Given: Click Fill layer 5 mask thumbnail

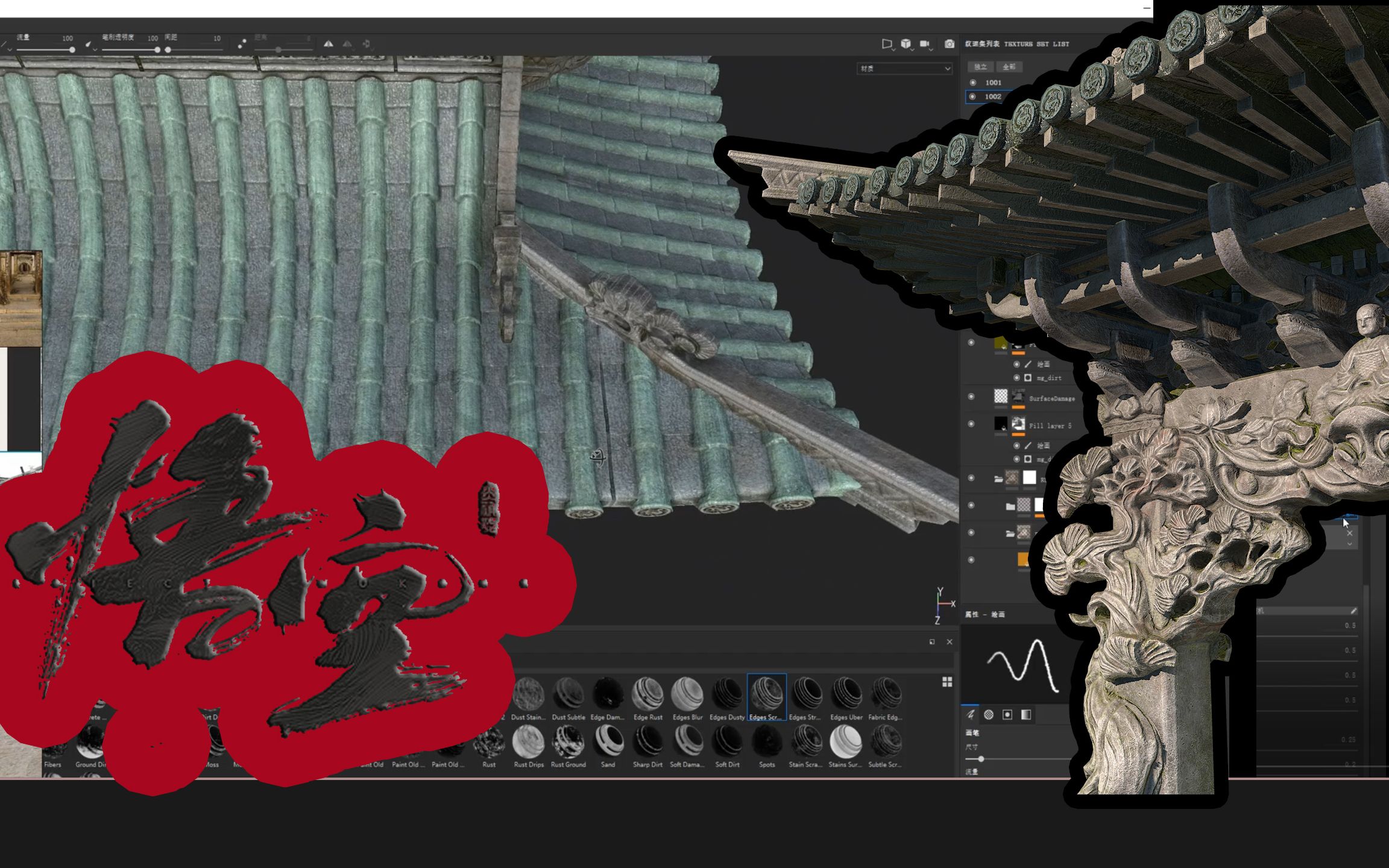Looking at the screenshot, I should (1018, 423).
